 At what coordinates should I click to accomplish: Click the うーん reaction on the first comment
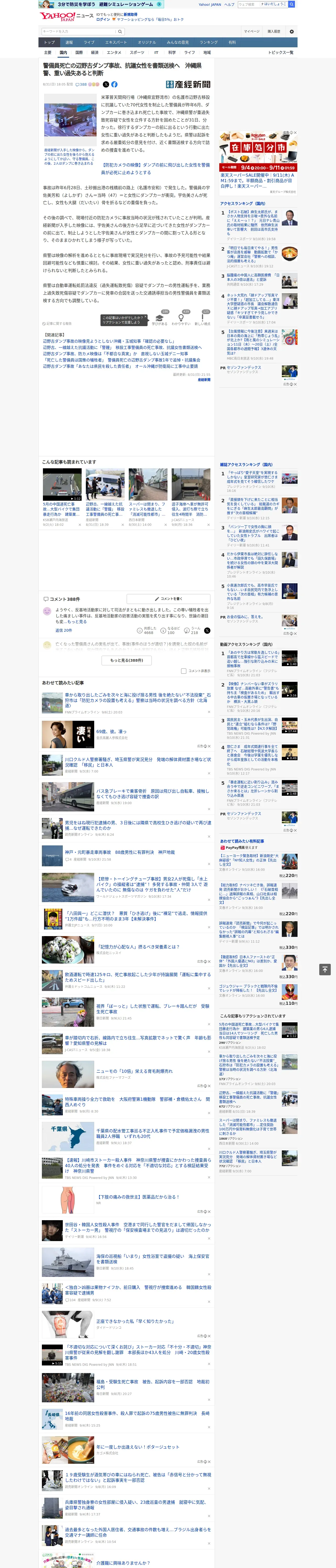coord(192,631)
